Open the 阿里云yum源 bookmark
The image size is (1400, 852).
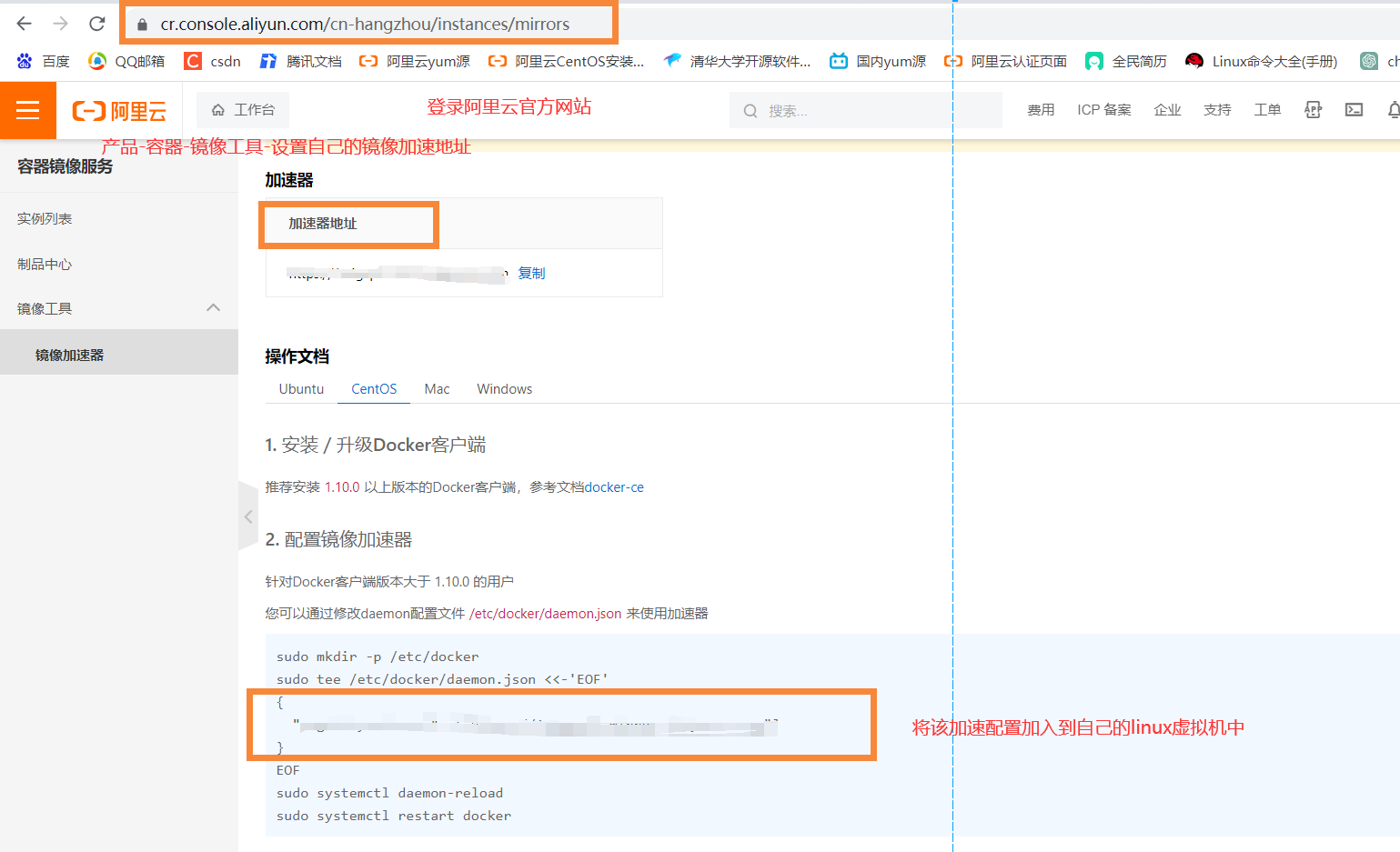pos(415,61)
